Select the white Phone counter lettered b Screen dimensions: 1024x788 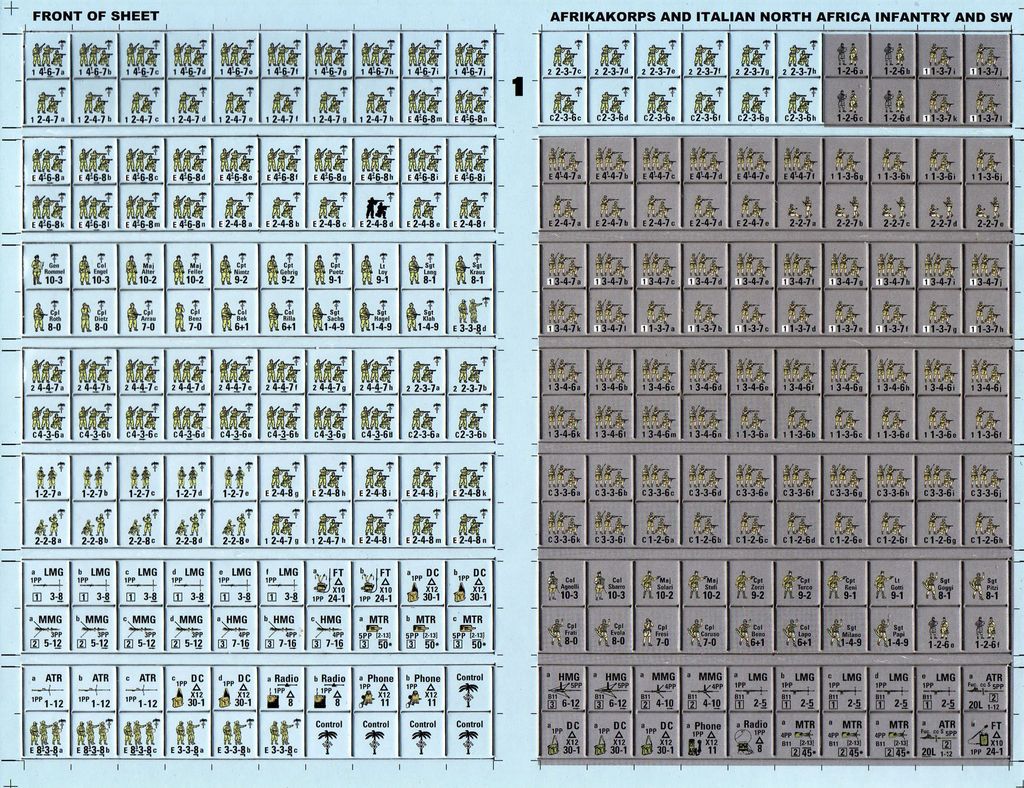(x=423, y=691)
